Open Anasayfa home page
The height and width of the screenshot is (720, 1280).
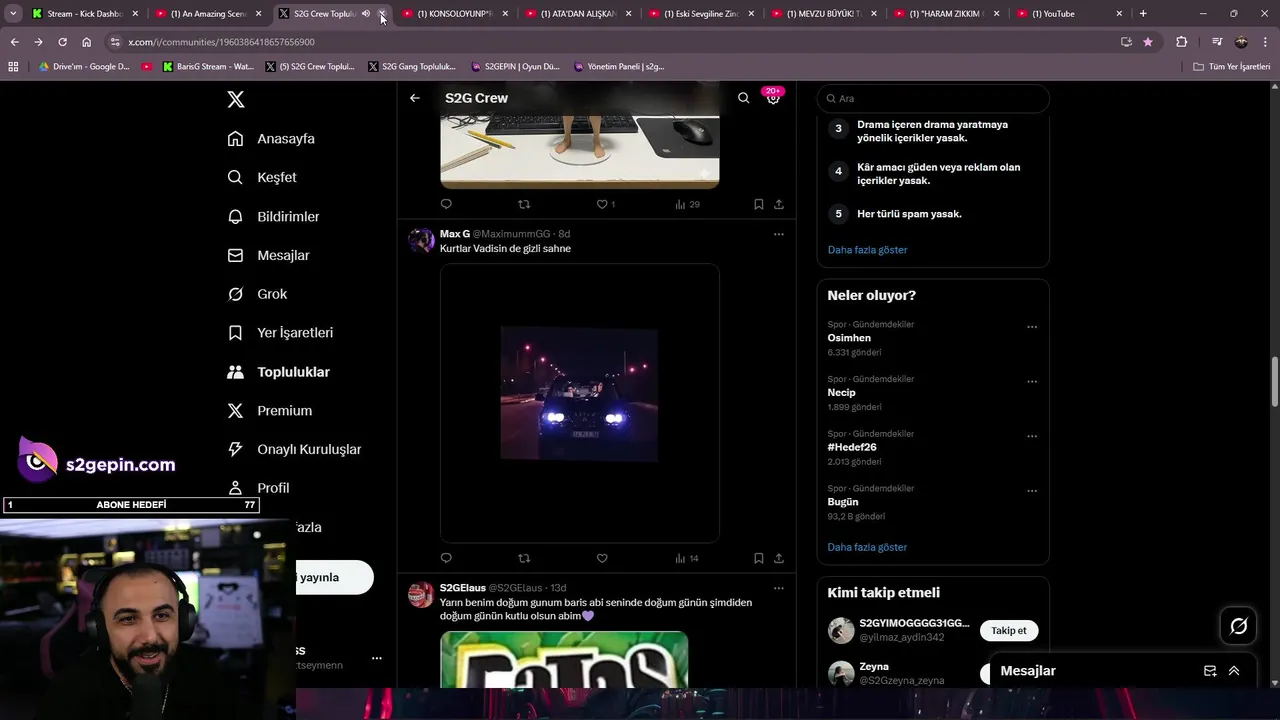[271, 139]
